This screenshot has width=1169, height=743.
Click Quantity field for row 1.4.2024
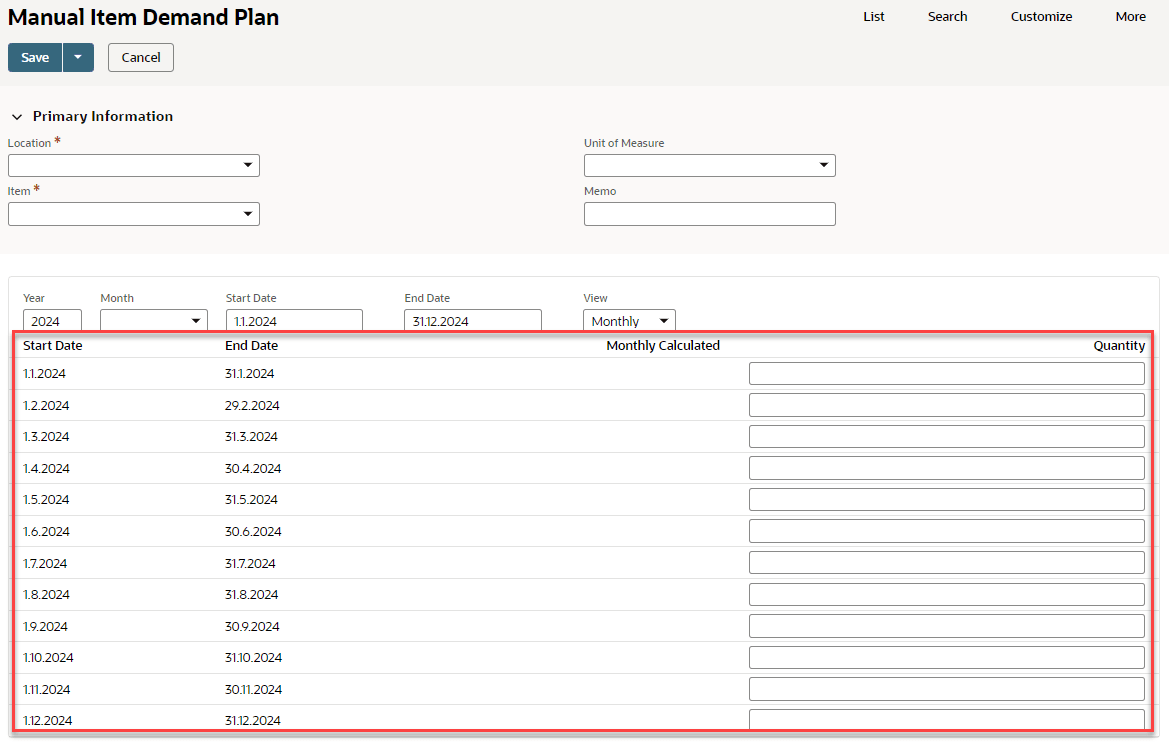pyautogui.click(x=946, y=468)
